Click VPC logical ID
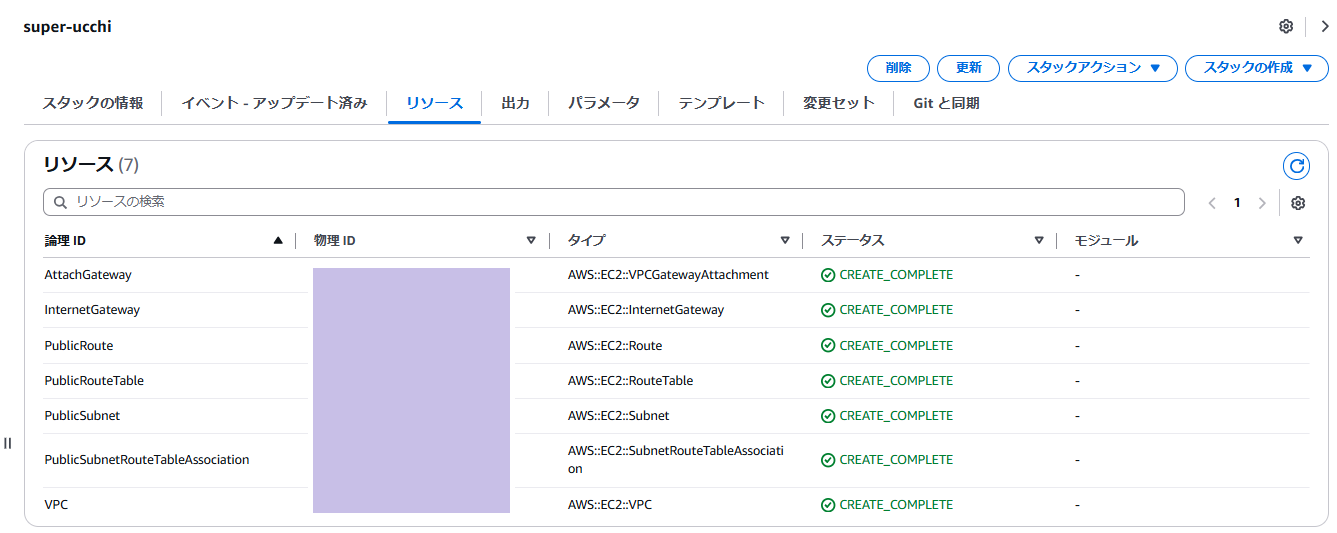This screenshot has height=533, width=1337. [x=56, y=505]
